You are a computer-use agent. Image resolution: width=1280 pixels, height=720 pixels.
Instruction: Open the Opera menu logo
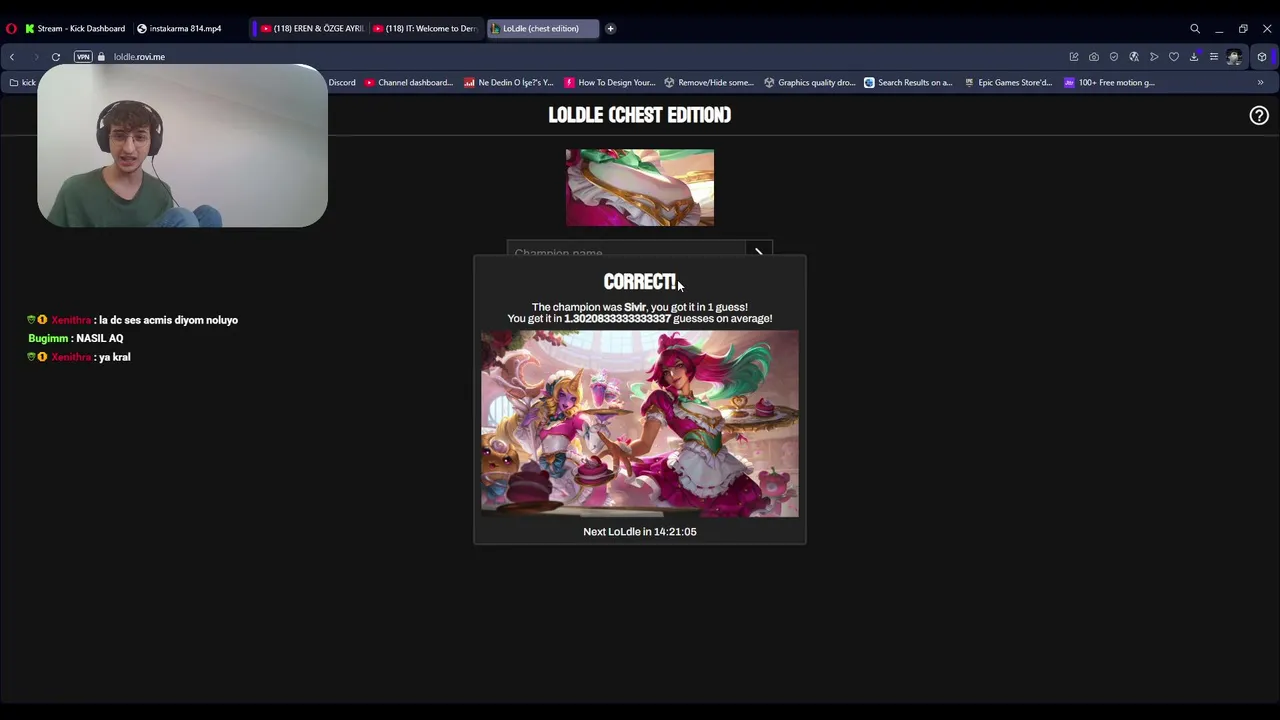coord(11,29)
